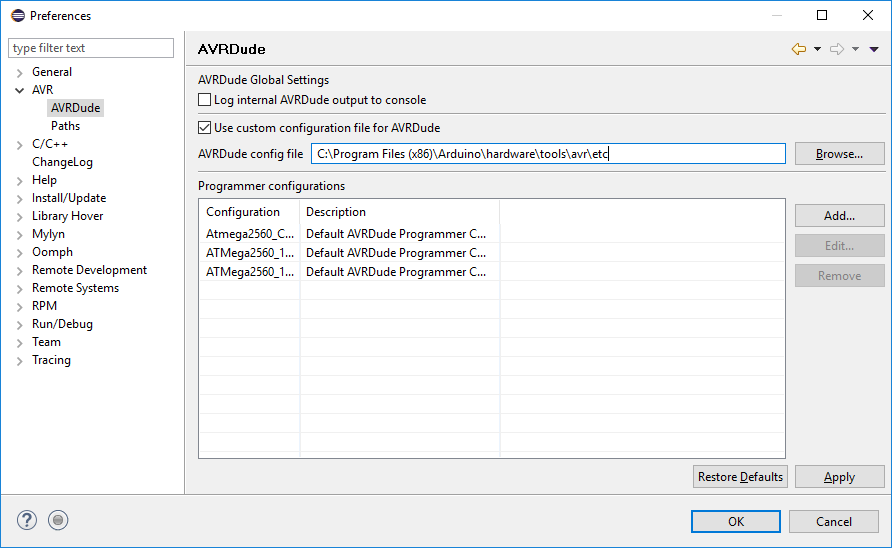
Task: Click the Eclipse Preferences title icon
Action: tap(18, 15)
